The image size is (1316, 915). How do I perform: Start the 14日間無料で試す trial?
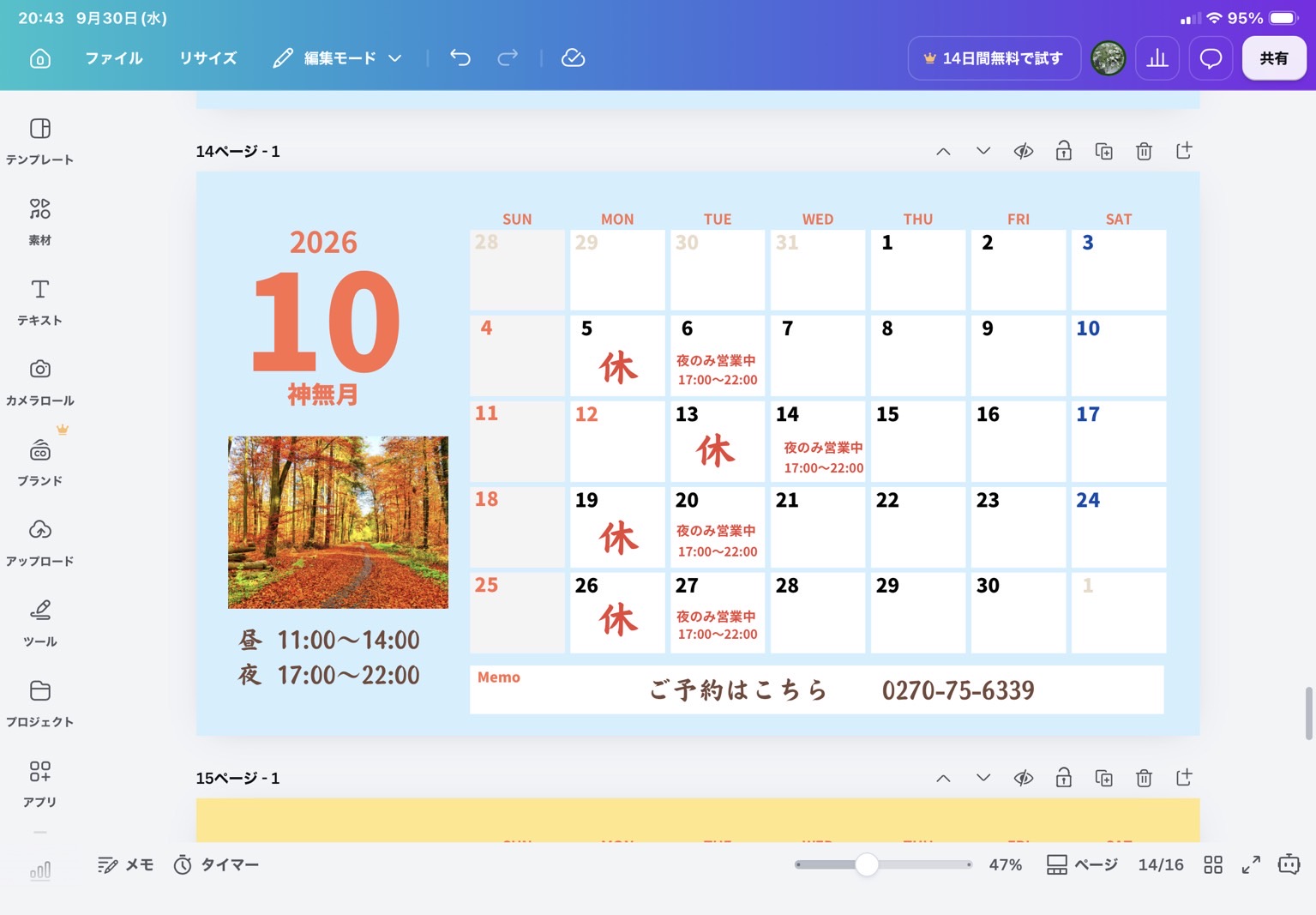pyautogui.click(x=995, y=58)
